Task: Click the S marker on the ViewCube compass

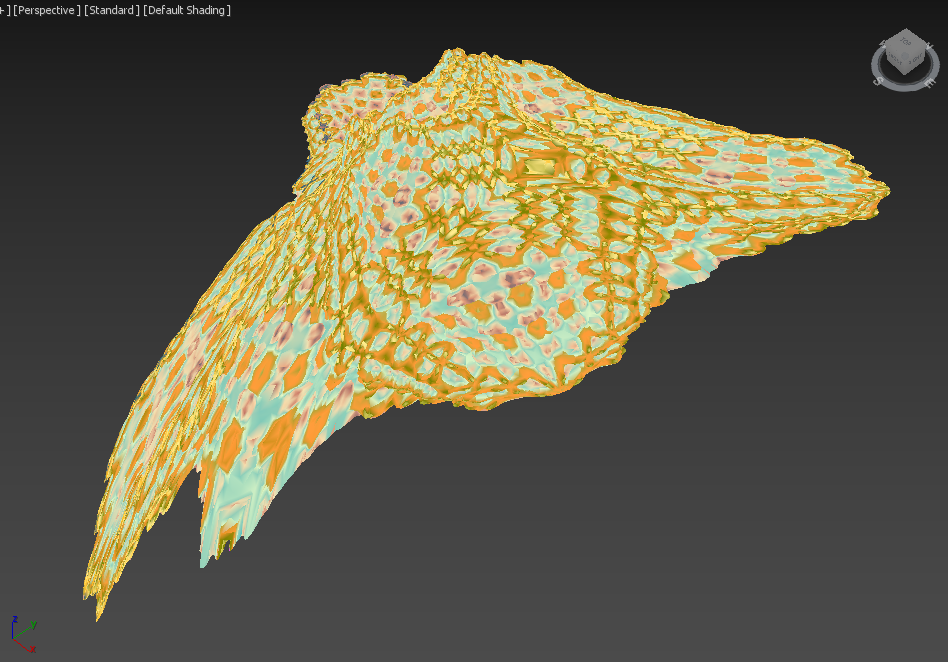Action: [x=878, y=80]
